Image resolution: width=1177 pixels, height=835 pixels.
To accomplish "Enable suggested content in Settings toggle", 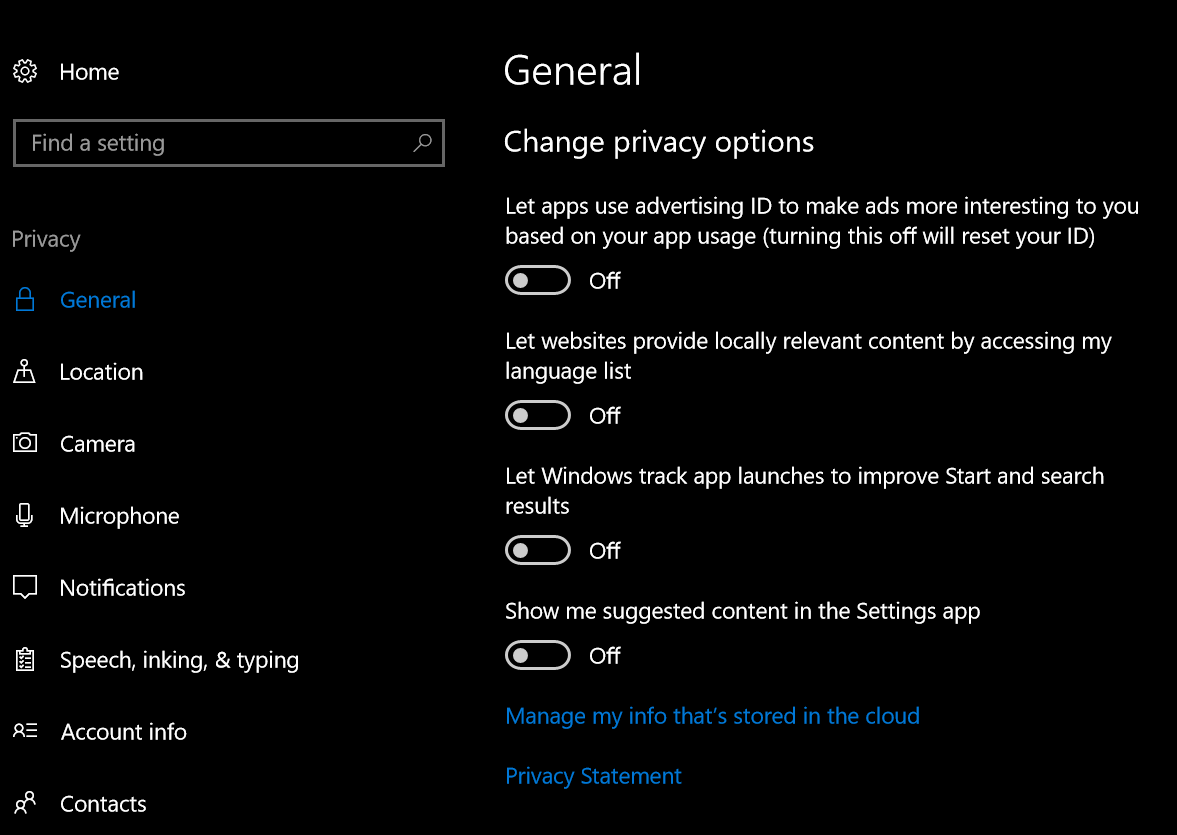I will click(x=538, y=656).
